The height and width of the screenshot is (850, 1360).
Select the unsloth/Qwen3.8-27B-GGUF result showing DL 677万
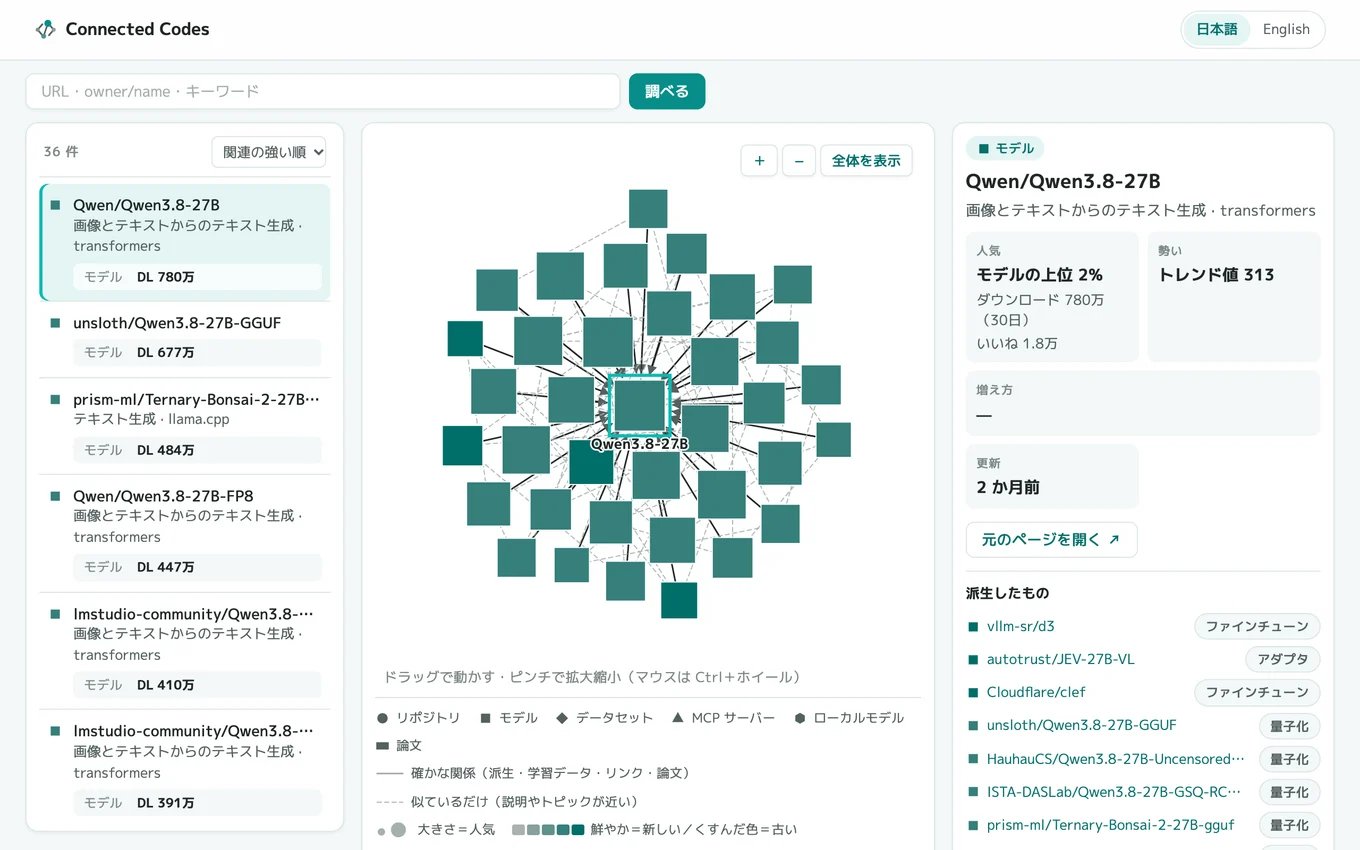click(x=185, y=339)
